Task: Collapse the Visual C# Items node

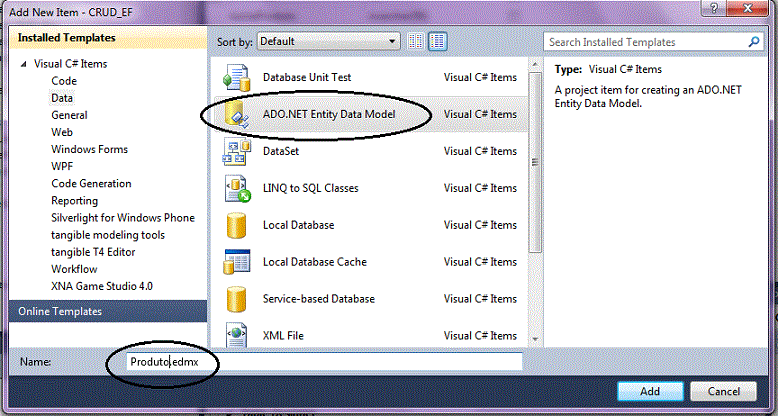Action: click(23, 64)
